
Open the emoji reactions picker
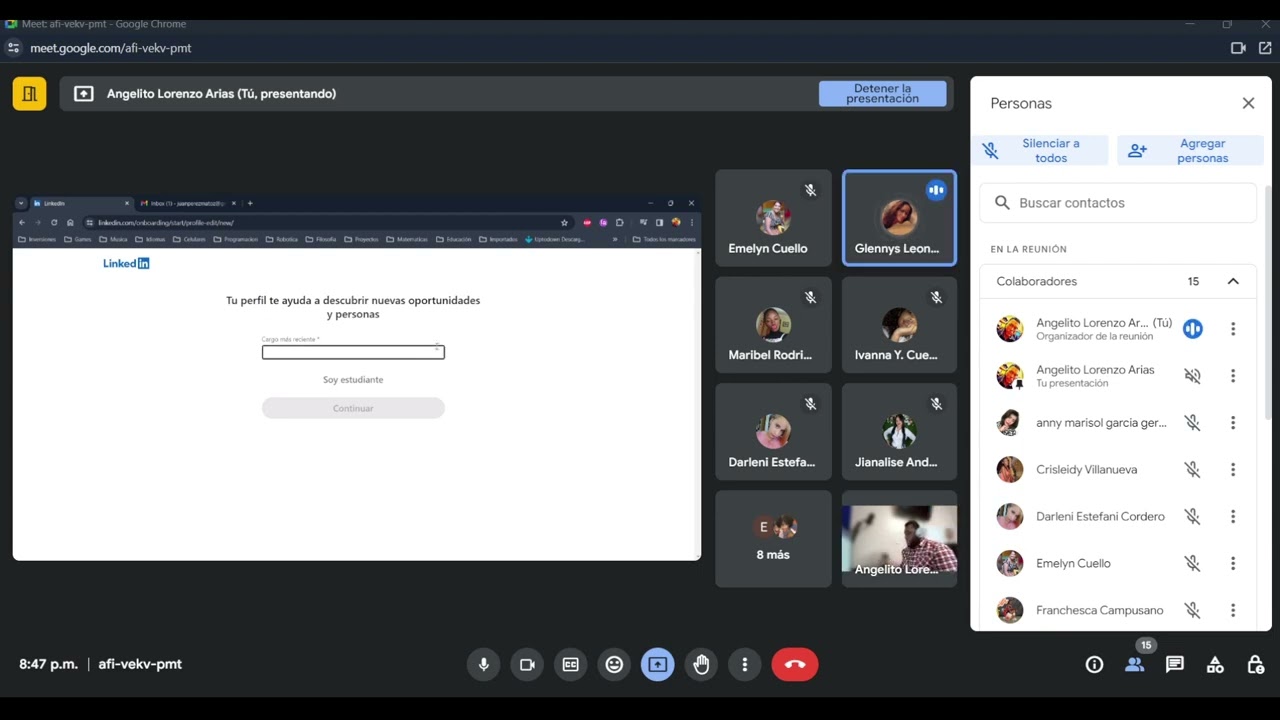[x=614, y=664]
